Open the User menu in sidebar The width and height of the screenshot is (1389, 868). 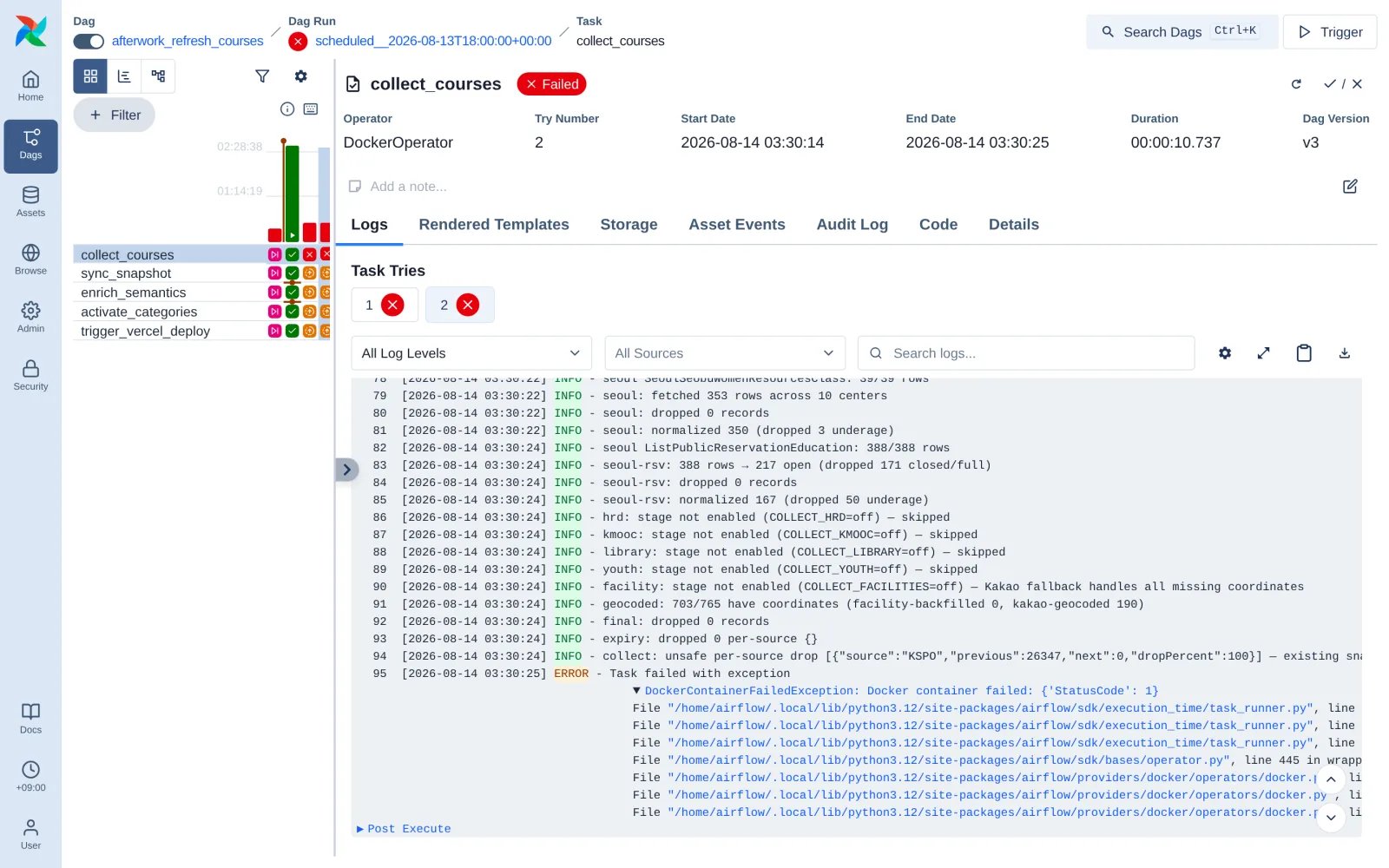(30, 834)
